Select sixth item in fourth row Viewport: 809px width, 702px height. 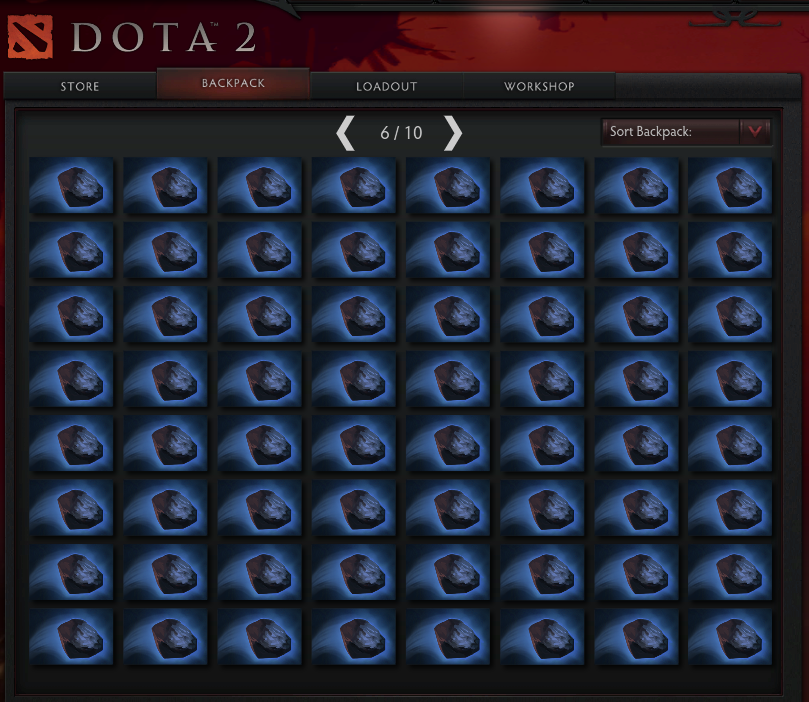tap(542, 379)
